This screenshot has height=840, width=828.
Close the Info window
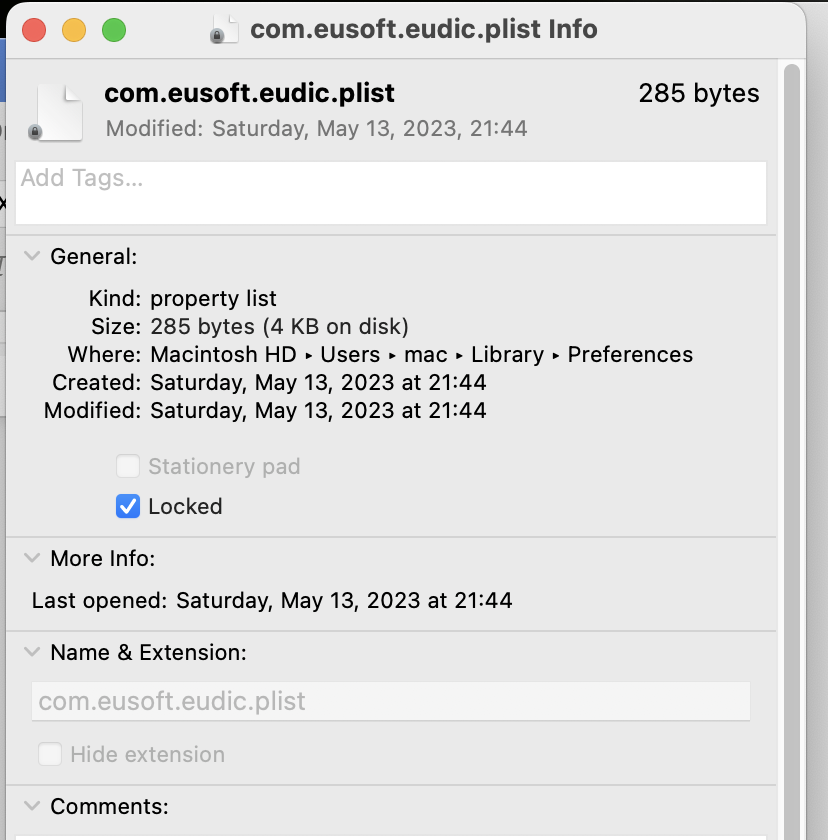point(34,30)
